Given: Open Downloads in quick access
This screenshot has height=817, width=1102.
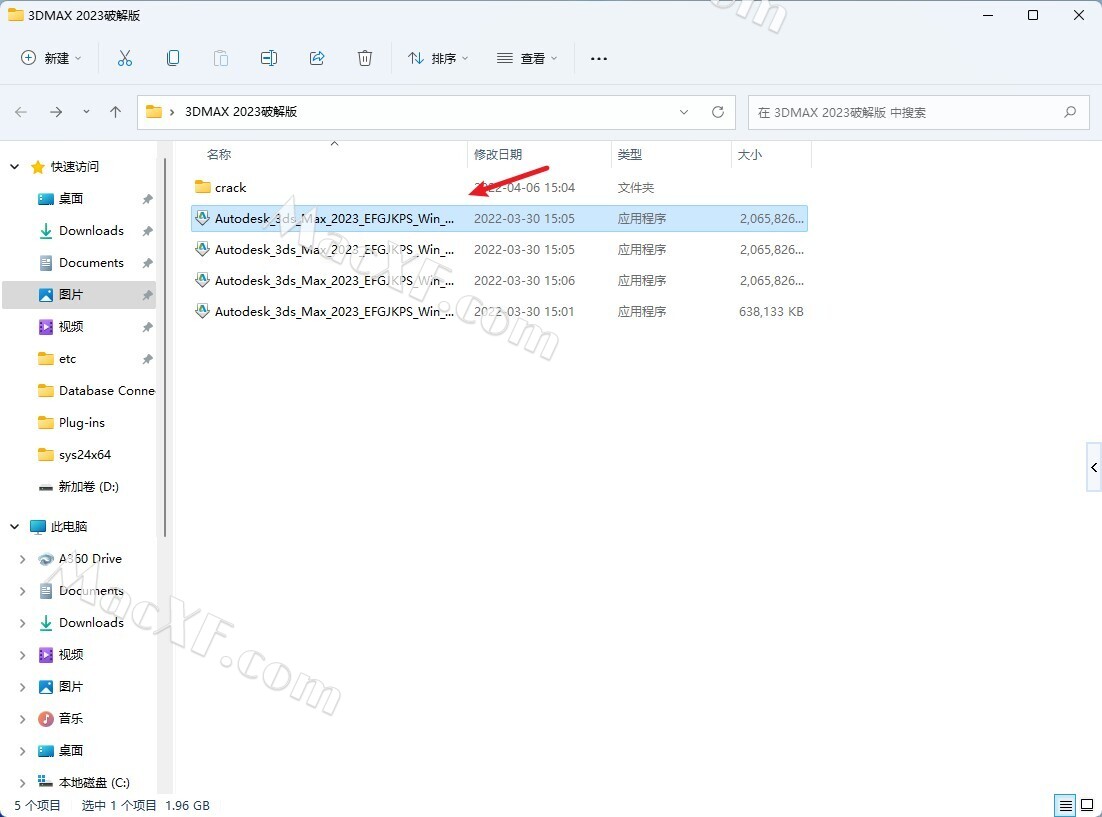Looking at the screenshot, I should coord(91,231).
